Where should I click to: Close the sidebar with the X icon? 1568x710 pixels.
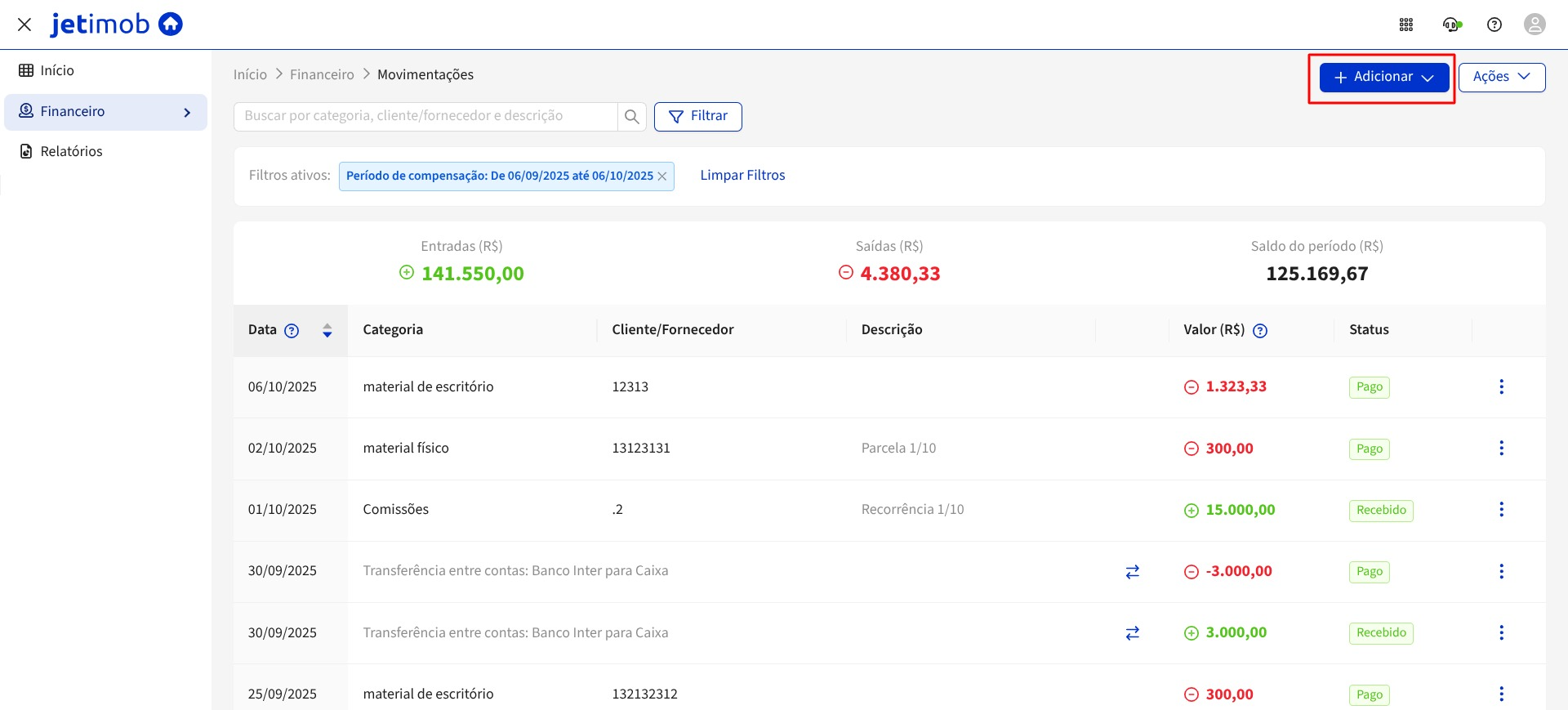[x=24, y=25]
